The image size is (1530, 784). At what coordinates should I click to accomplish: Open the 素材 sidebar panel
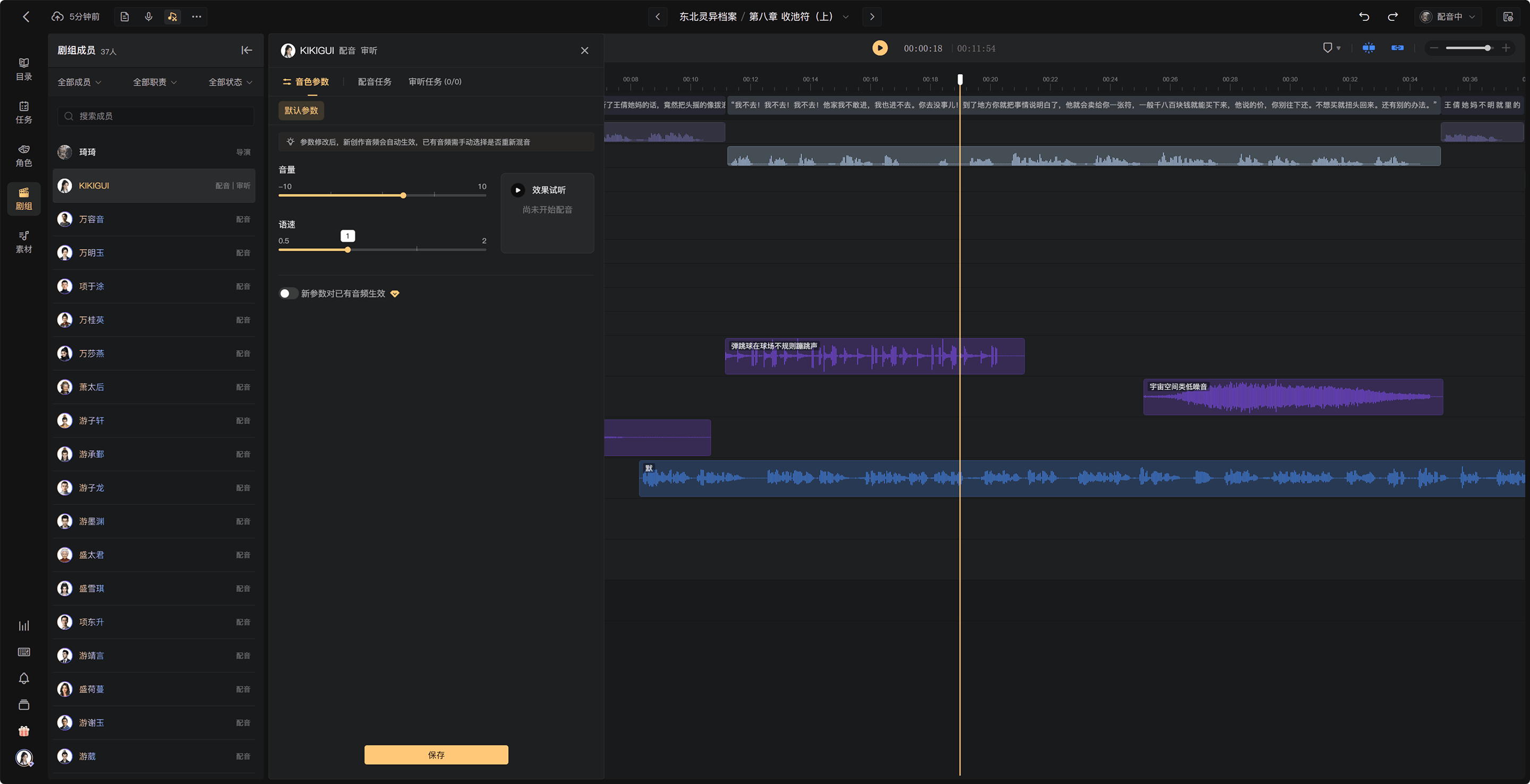click(x=24, y=242)
